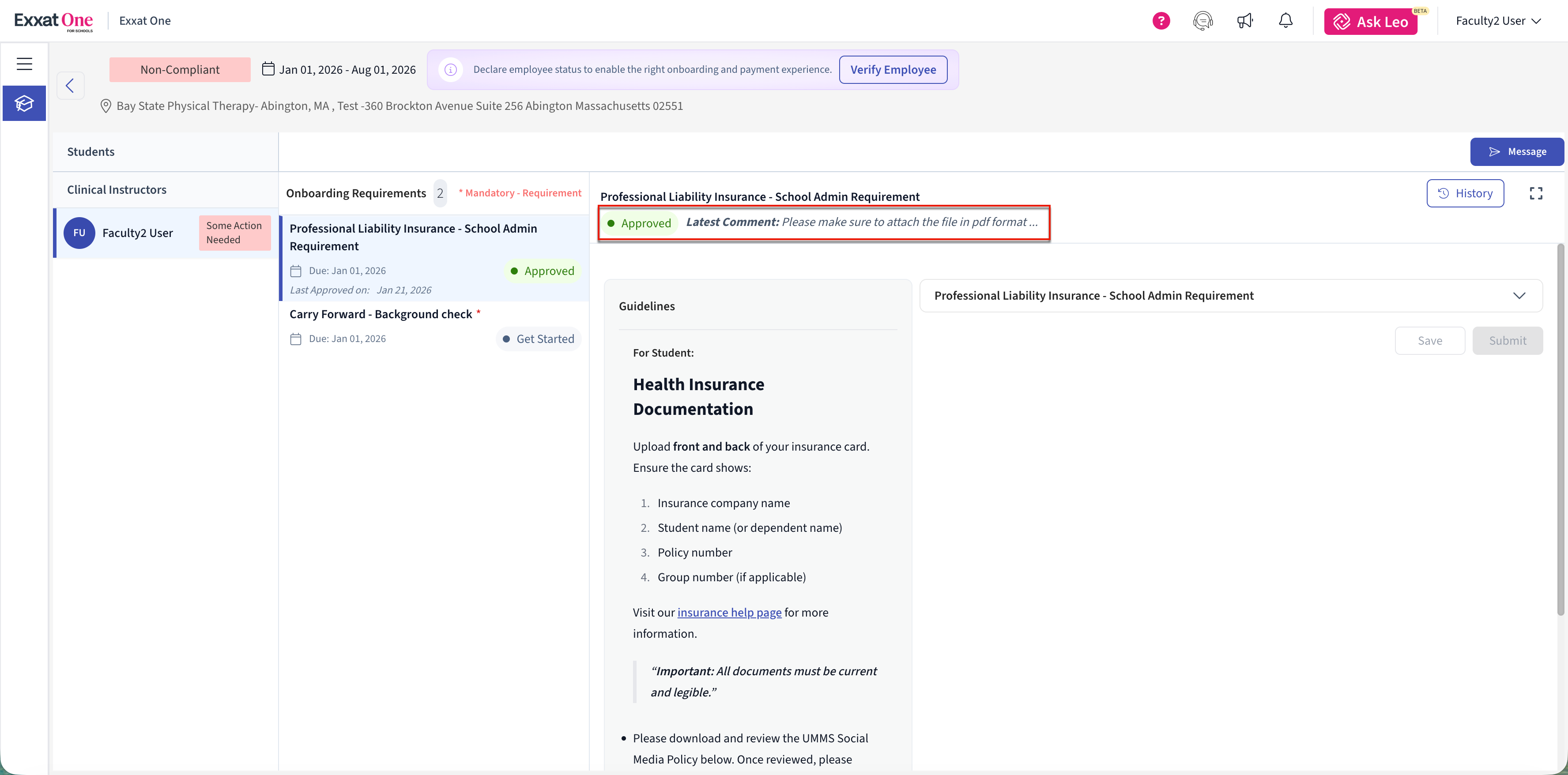Open the announcements megaphone icon
Screen dimensions: 1568x775
[x=1245, y=21]
